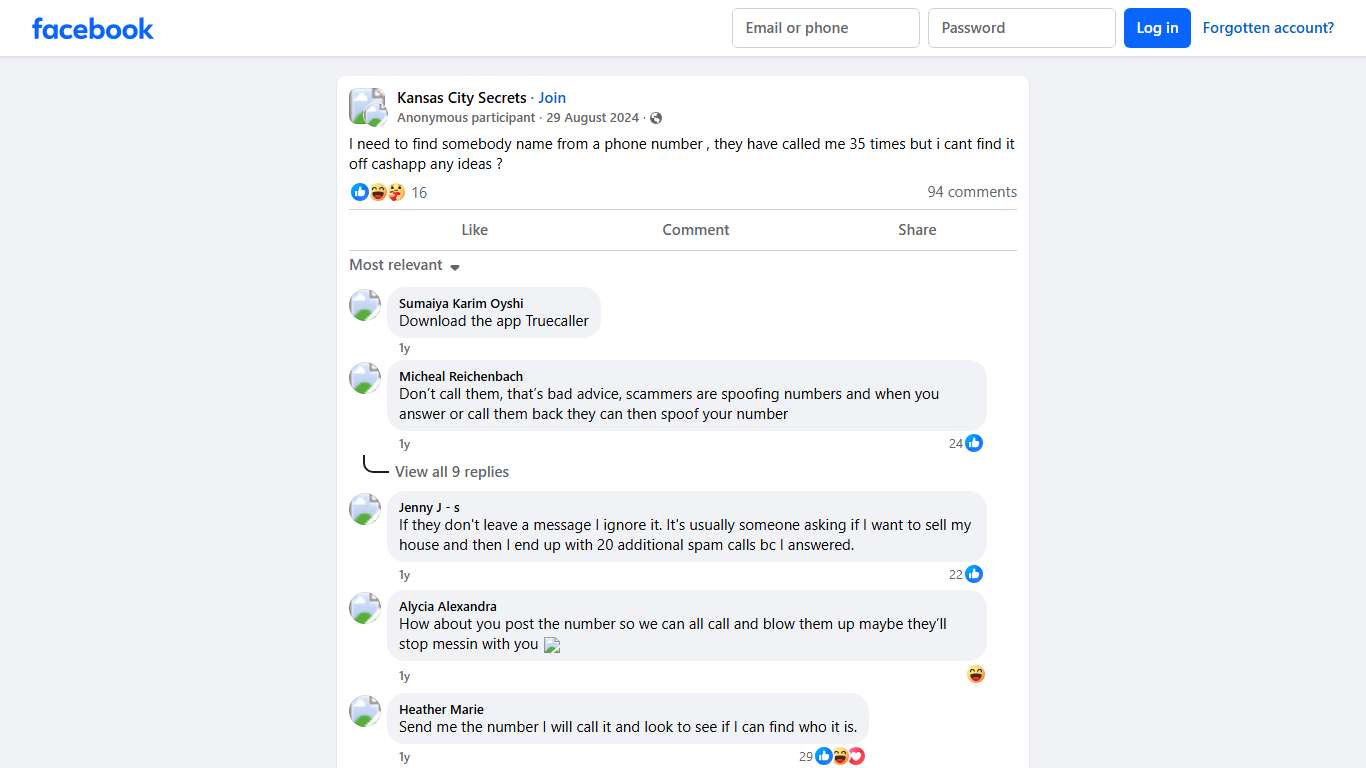1366x768 pixels.
Task: Open Kansas City Secrets group avatar
Action: pos(367,107)
